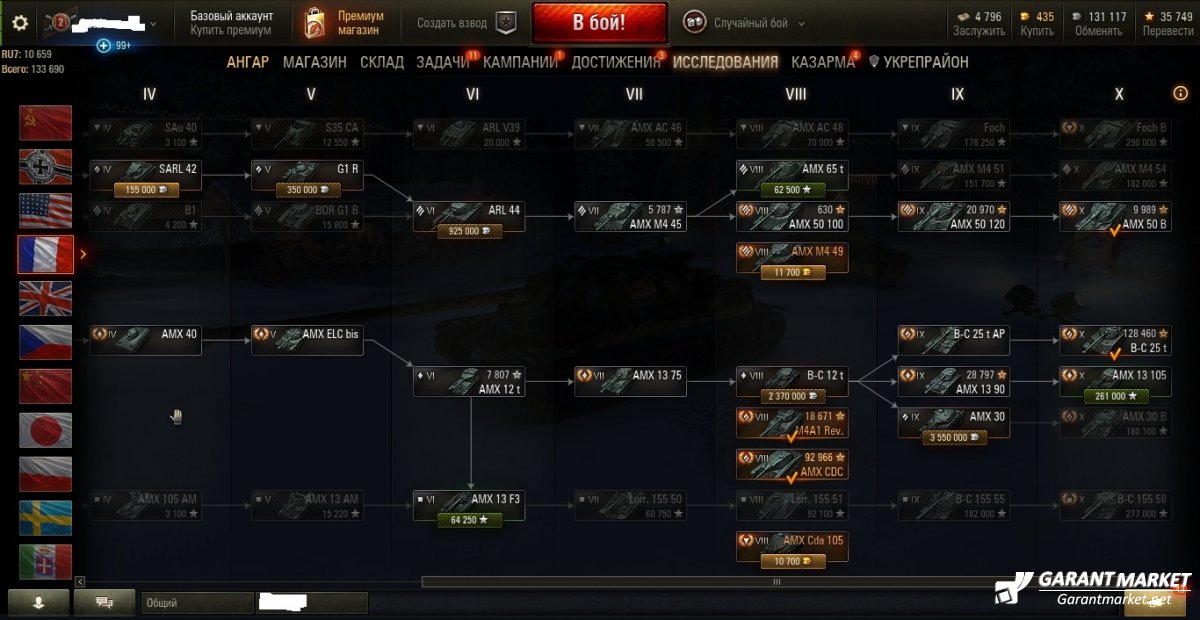1200x620 pixels.
Task: Open the КАЗАРМА tab
Action: pos(822,62)
